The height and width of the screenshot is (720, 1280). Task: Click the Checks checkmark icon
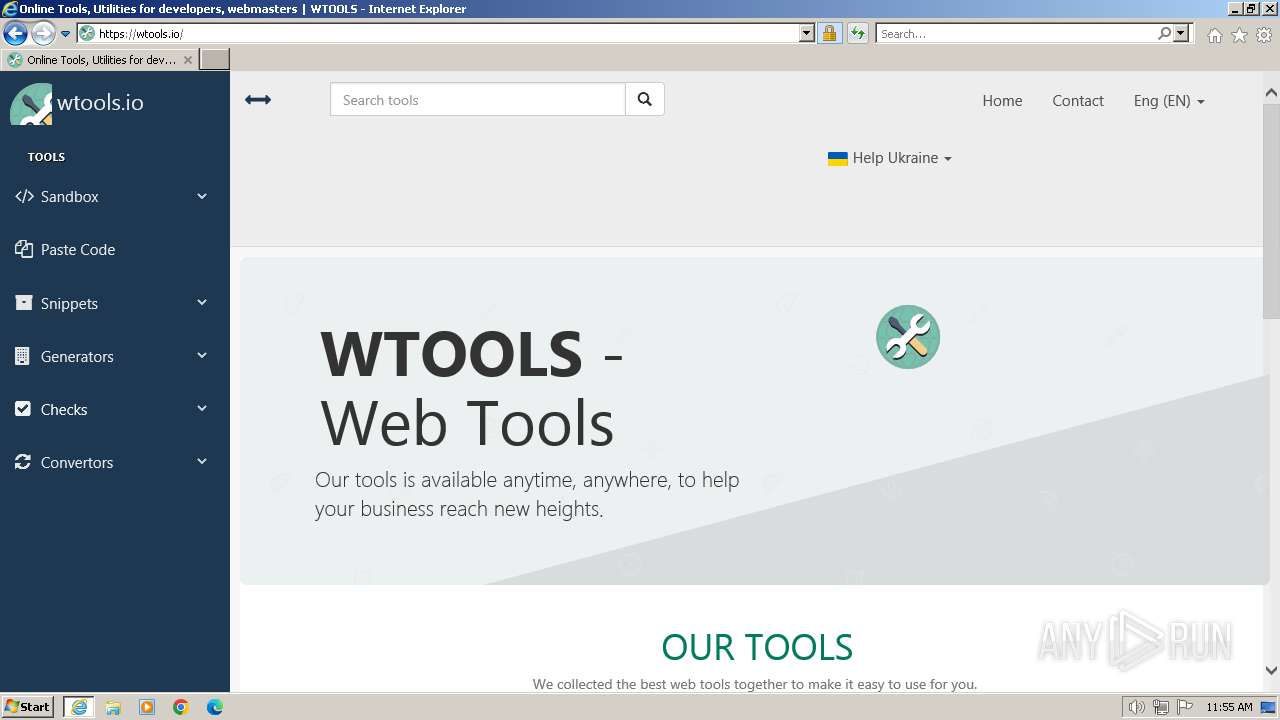tap(23, 409)
